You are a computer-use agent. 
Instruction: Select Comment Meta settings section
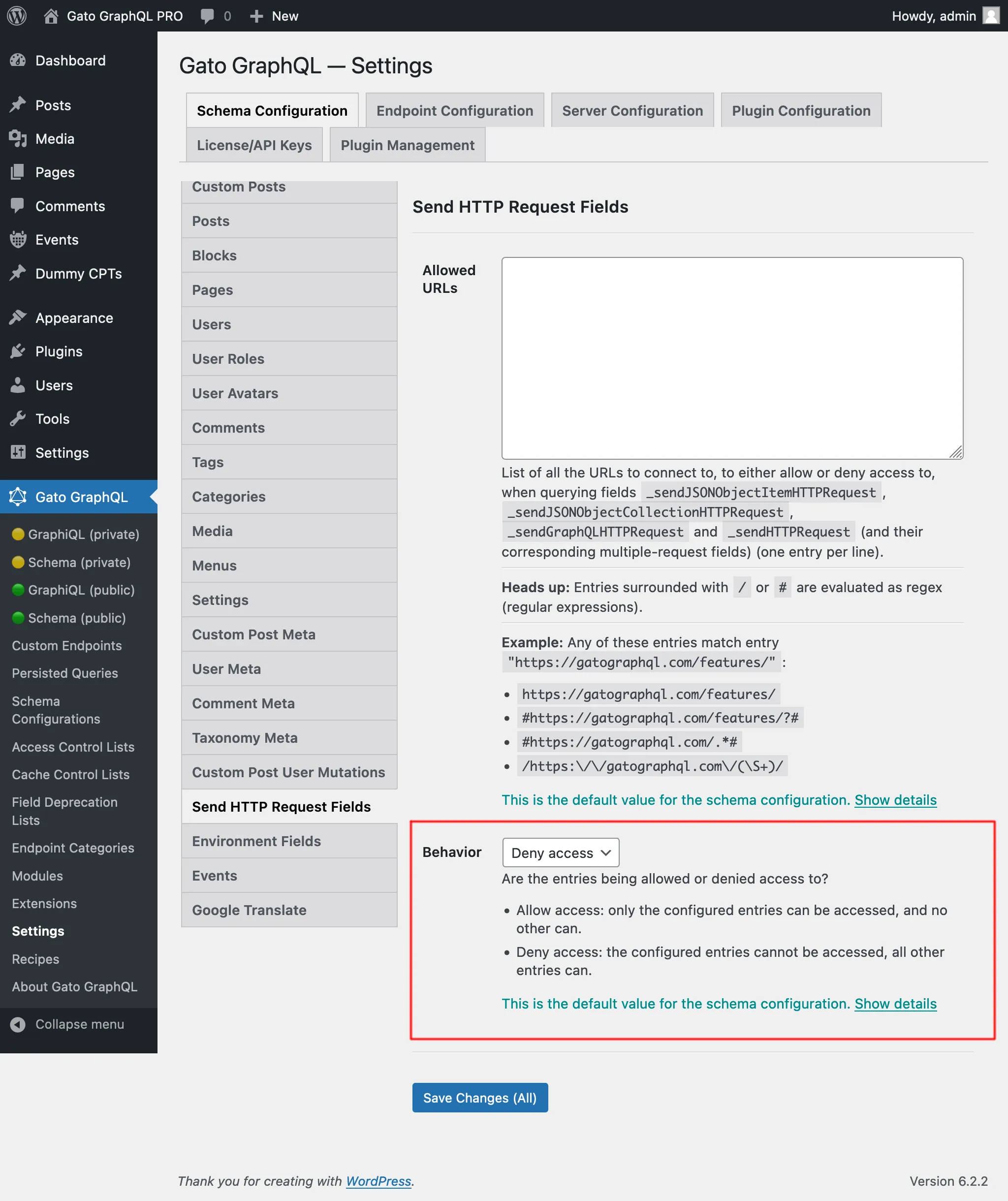click(x=289, y=703)
